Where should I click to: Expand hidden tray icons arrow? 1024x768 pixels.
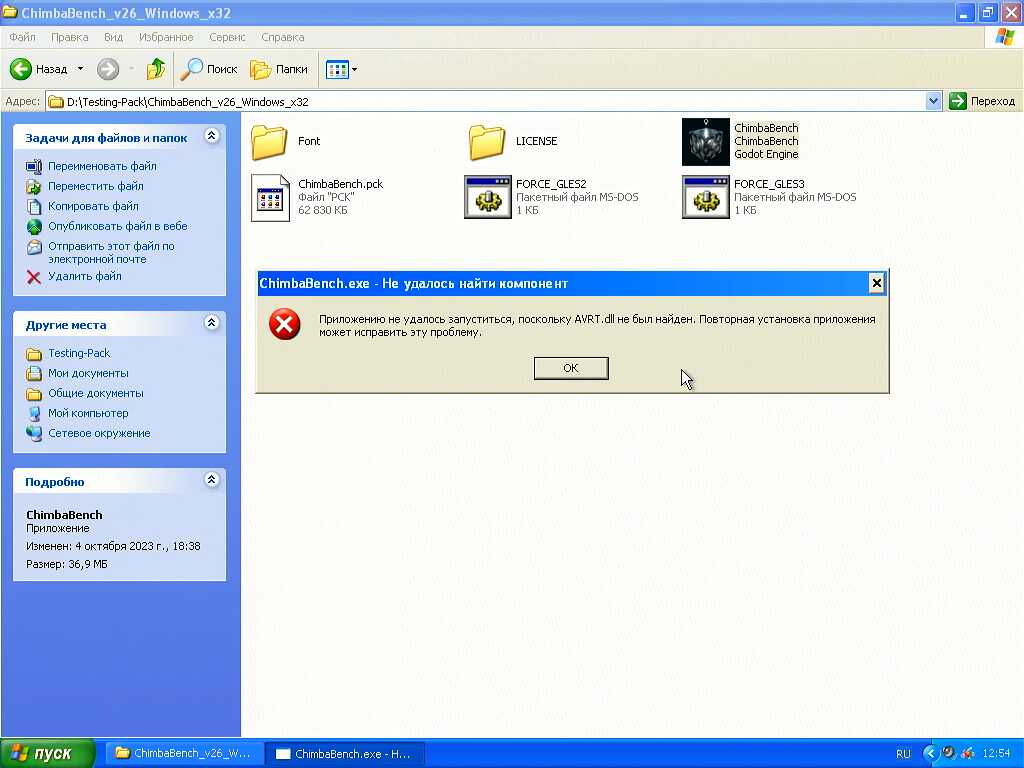click(x=930, y=754)
